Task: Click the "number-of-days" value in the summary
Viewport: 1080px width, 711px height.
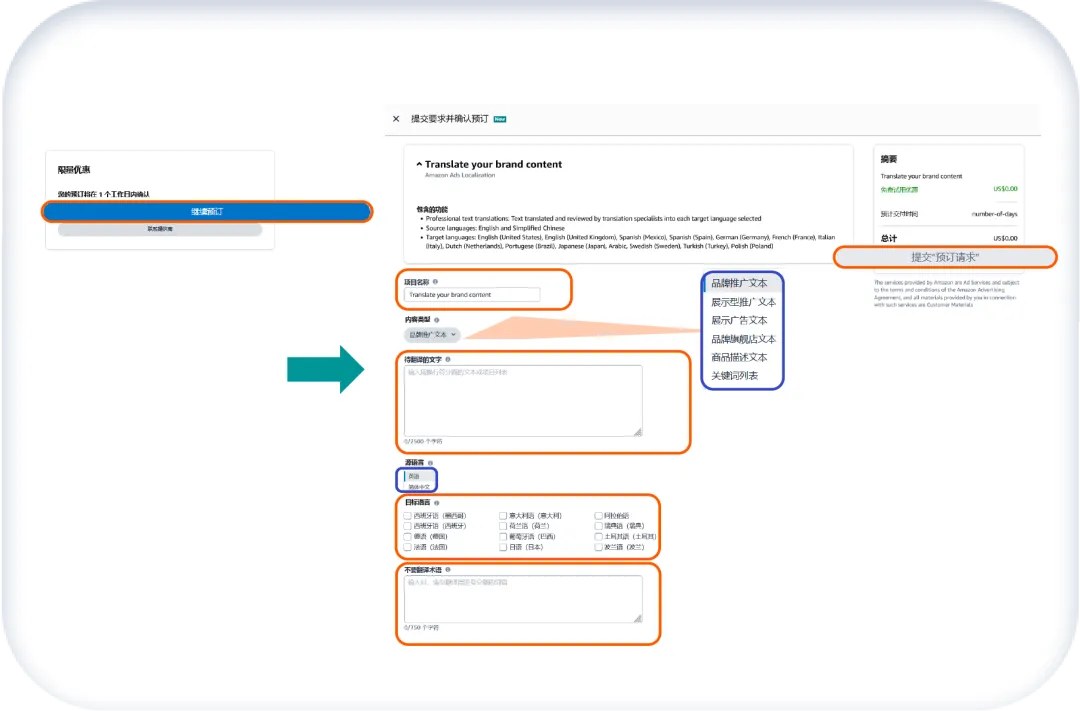Action: click(994, 214)
